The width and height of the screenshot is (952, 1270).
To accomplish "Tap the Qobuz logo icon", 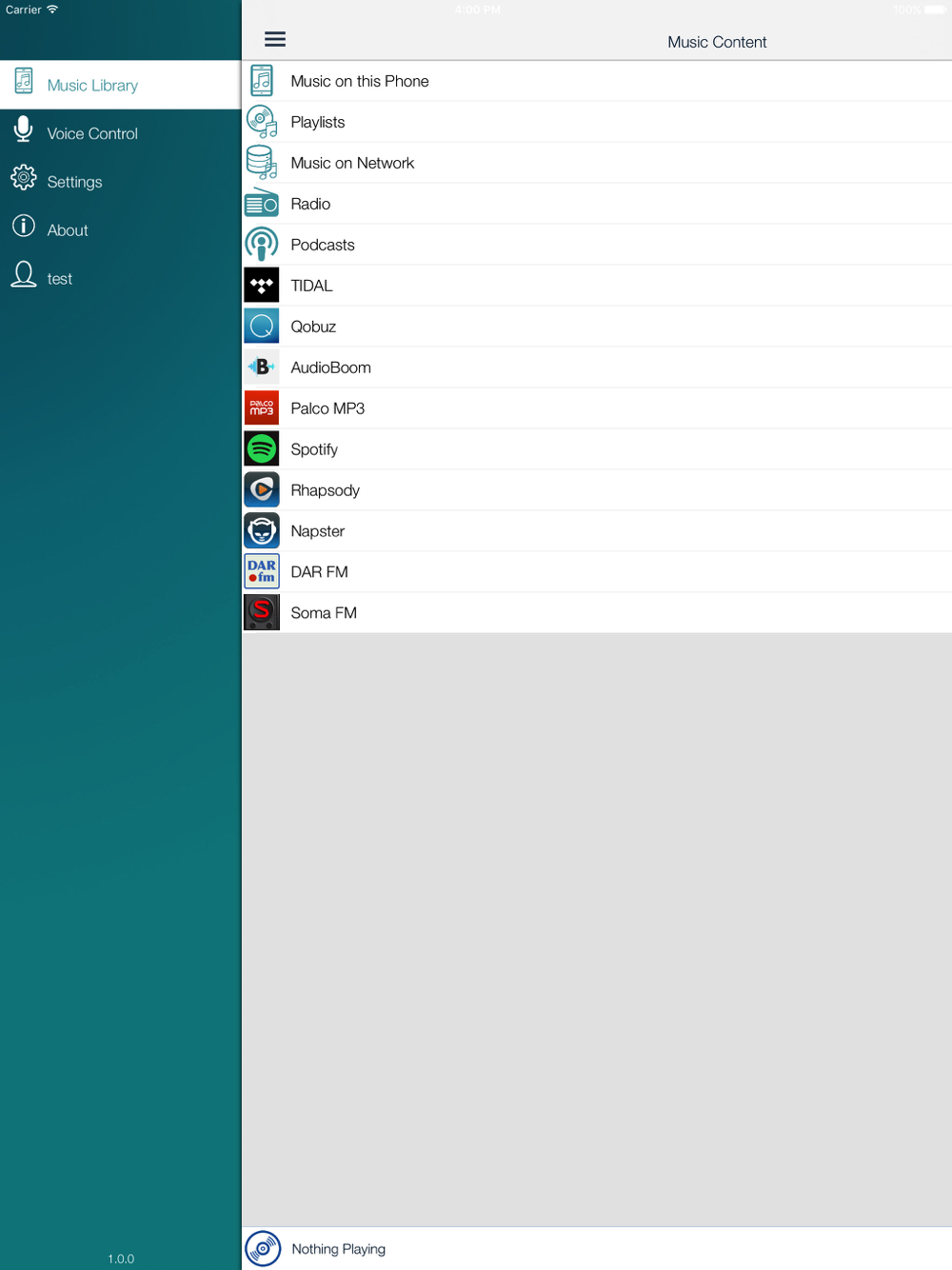I will click(262, 327).
